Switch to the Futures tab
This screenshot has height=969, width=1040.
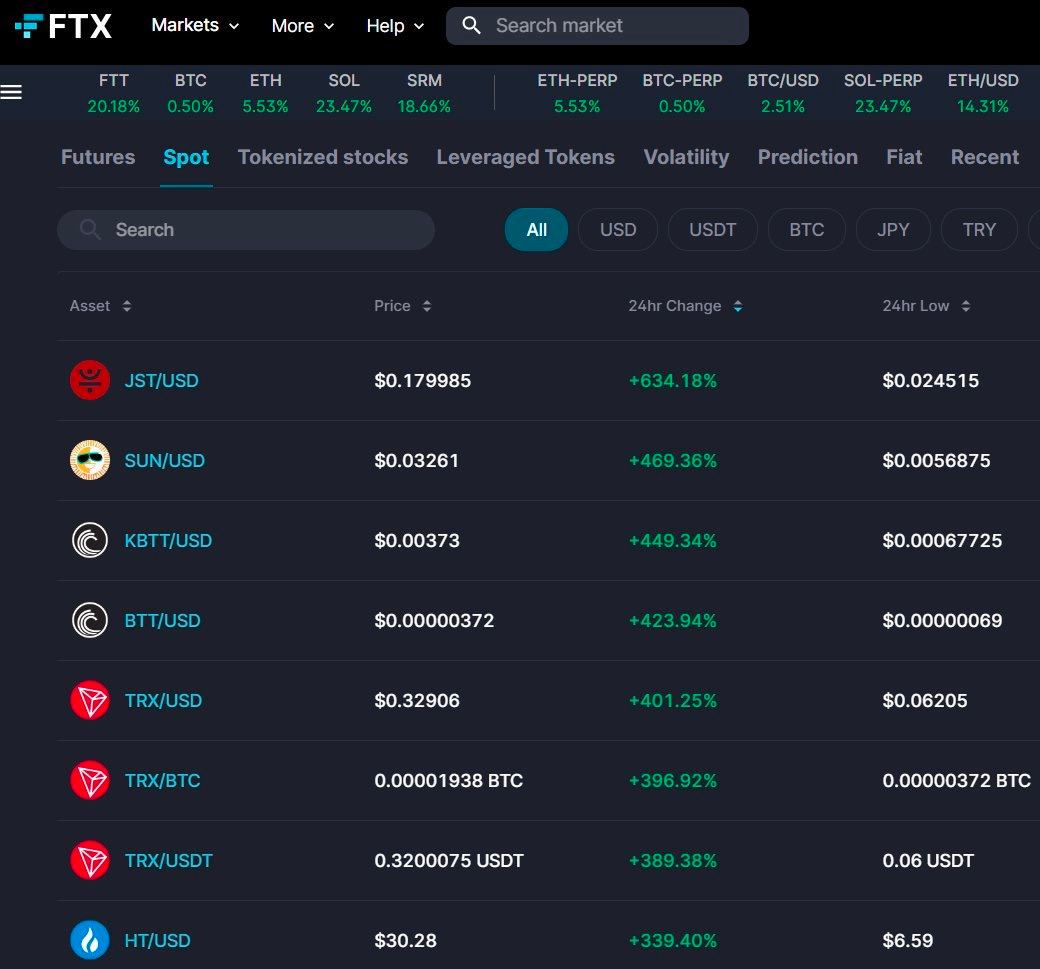coord(98,157)
